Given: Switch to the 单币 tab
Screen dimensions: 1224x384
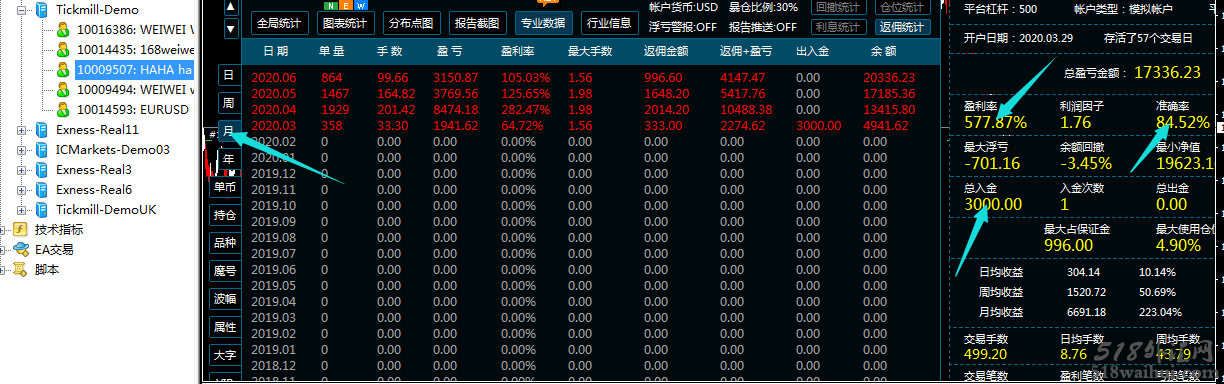Looking at the screenshot, I should (225, 187).
